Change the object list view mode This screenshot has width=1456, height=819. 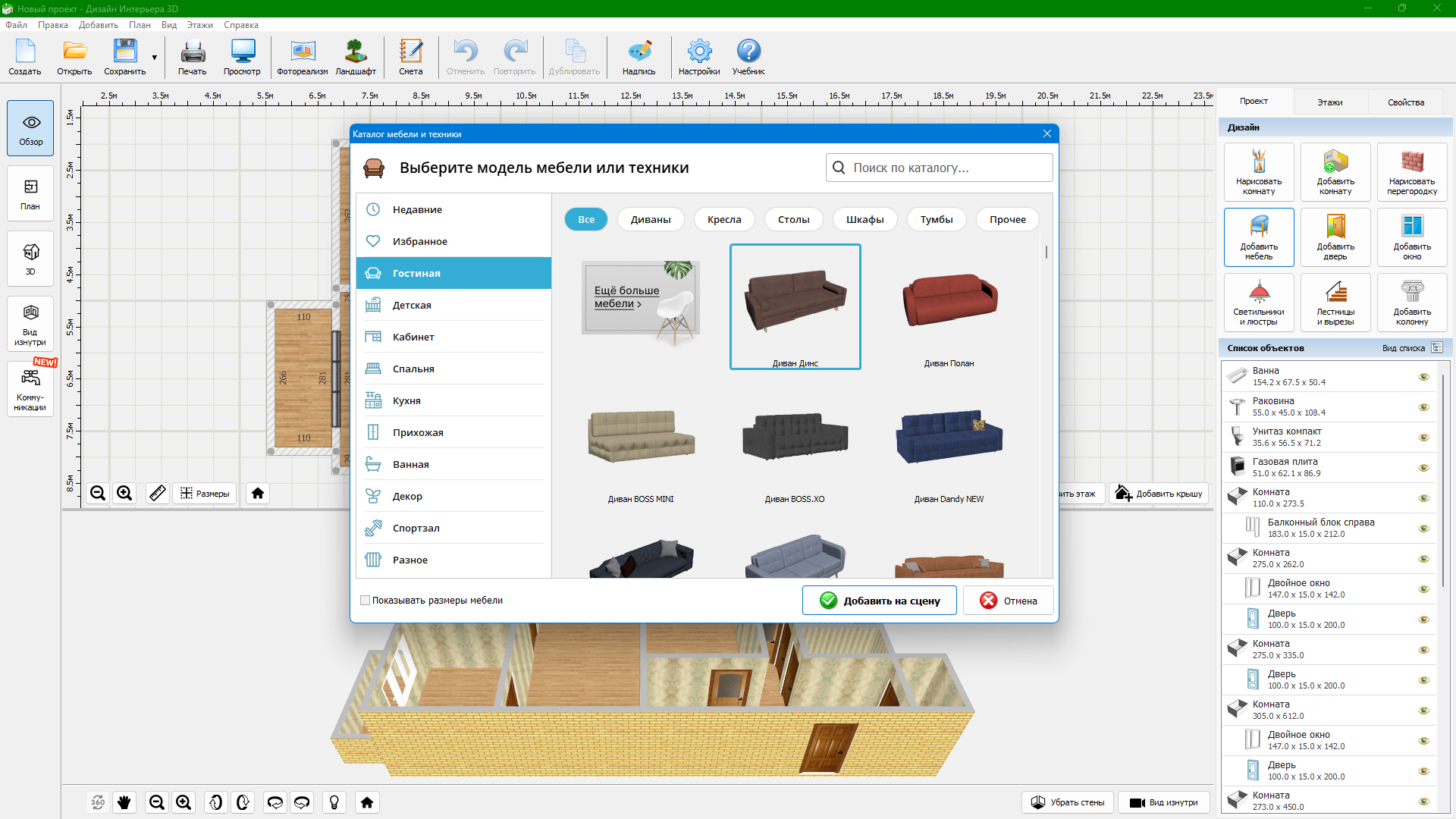[1436, 348]
